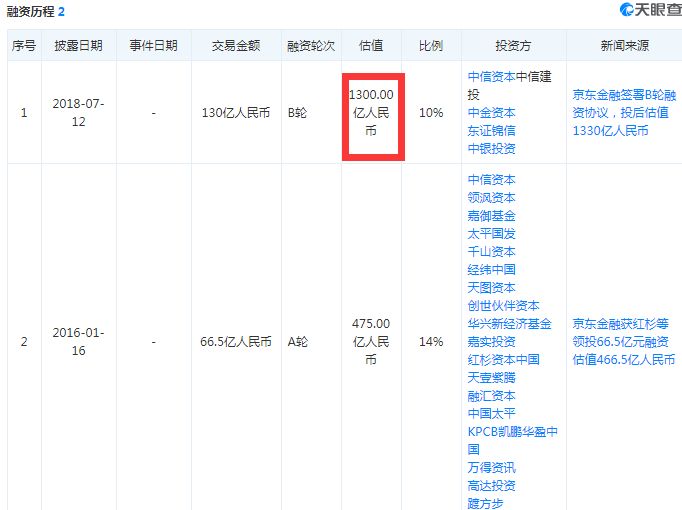Open investor link 东证锦信

click(x=491, y=130)
